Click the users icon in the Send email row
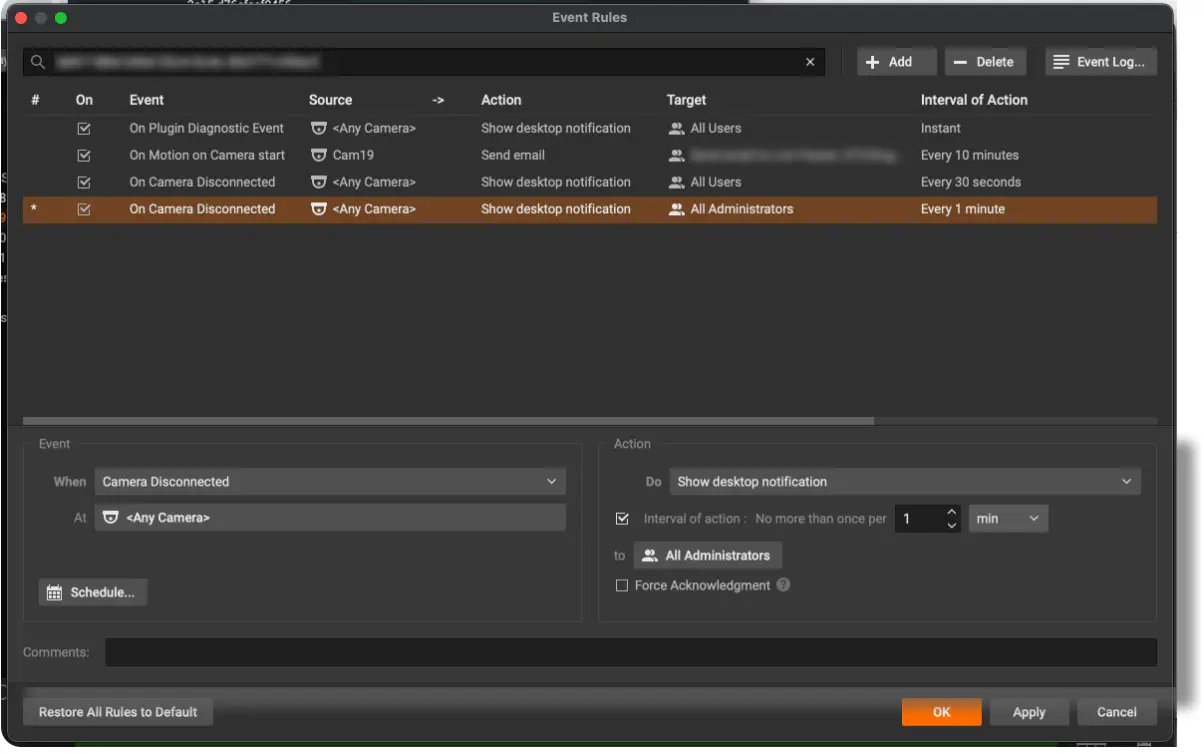Image resolution: width=1204 pixels, height=754 pixels. [x=677, y=155]
